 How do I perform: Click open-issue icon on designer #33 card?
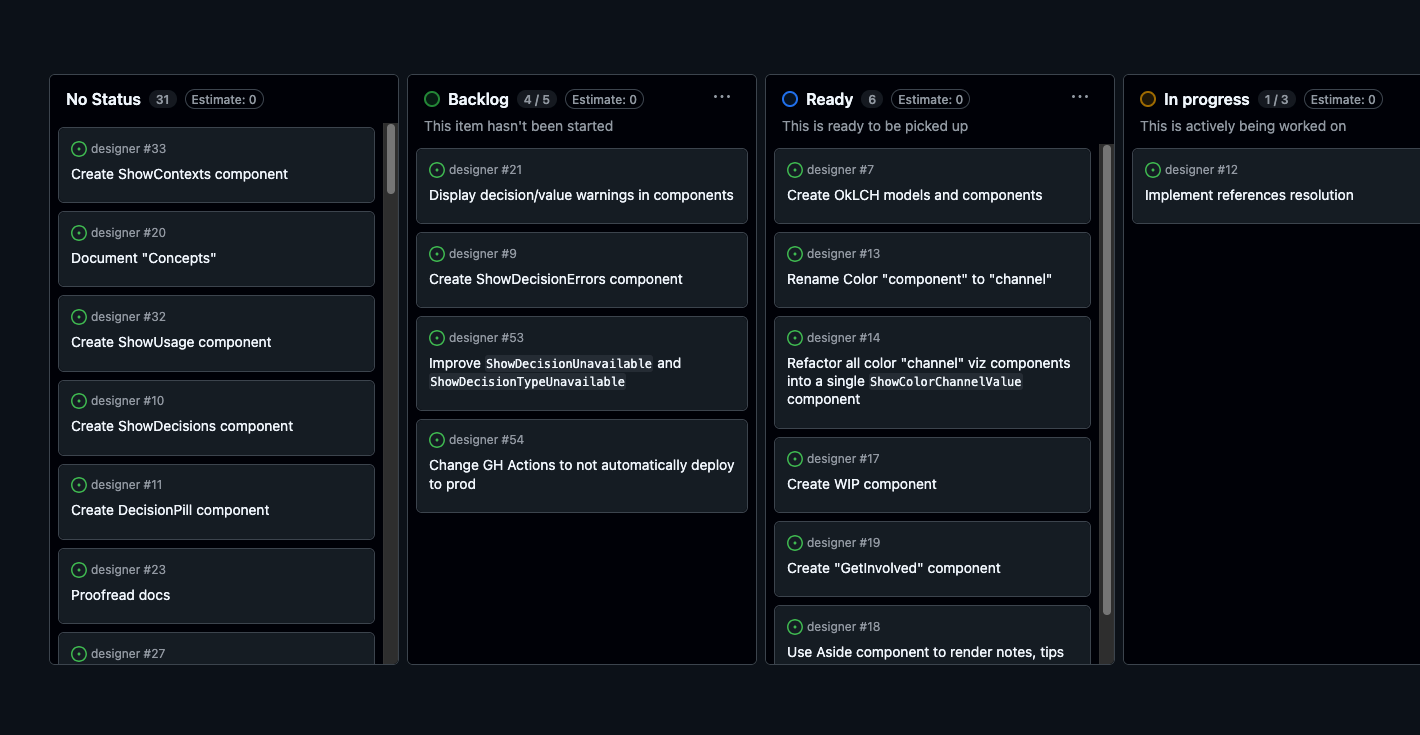coord(79,149)
